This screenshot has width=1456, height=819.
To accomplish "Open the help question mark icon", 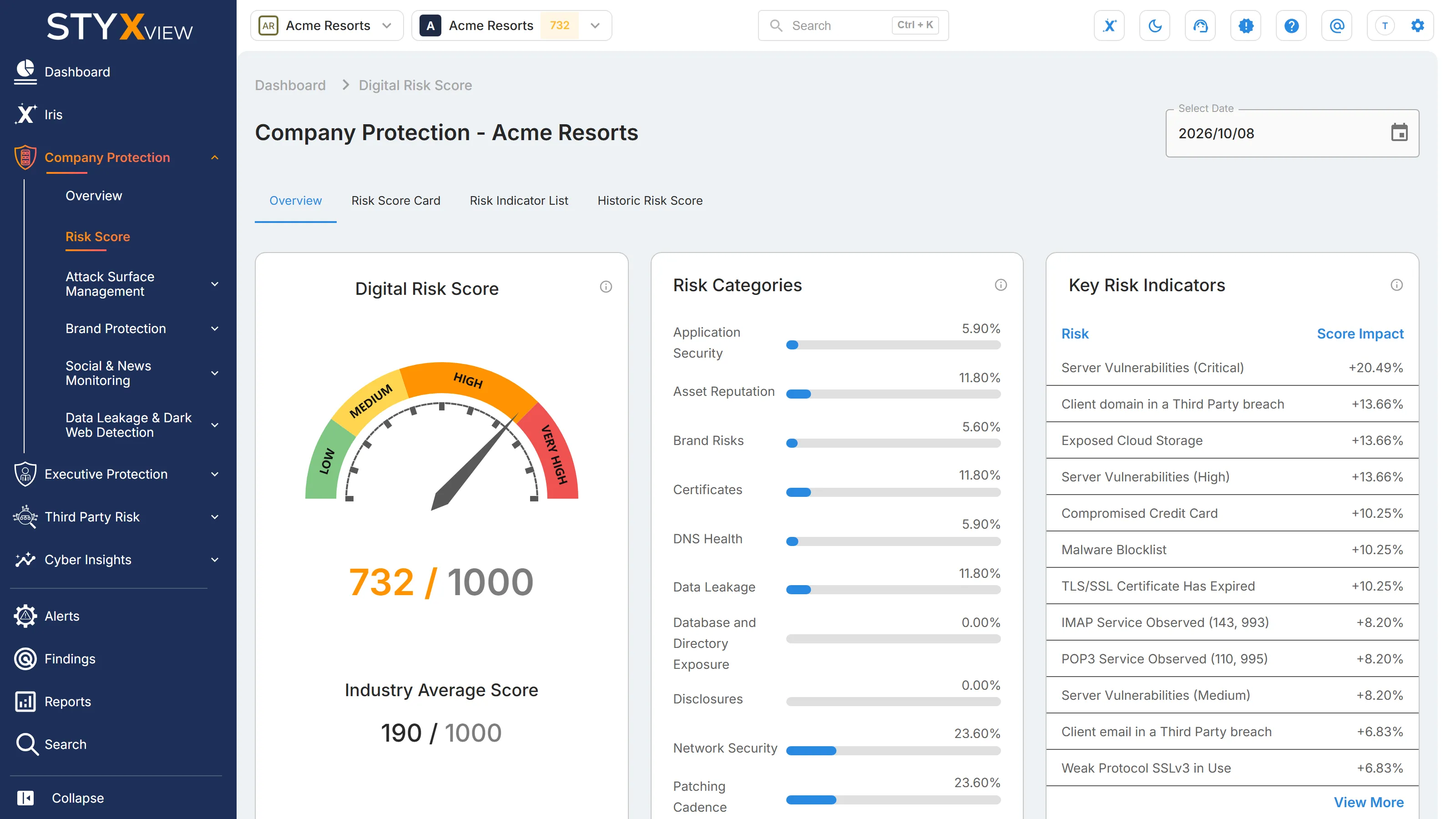I will click(x=1292, y=25).
